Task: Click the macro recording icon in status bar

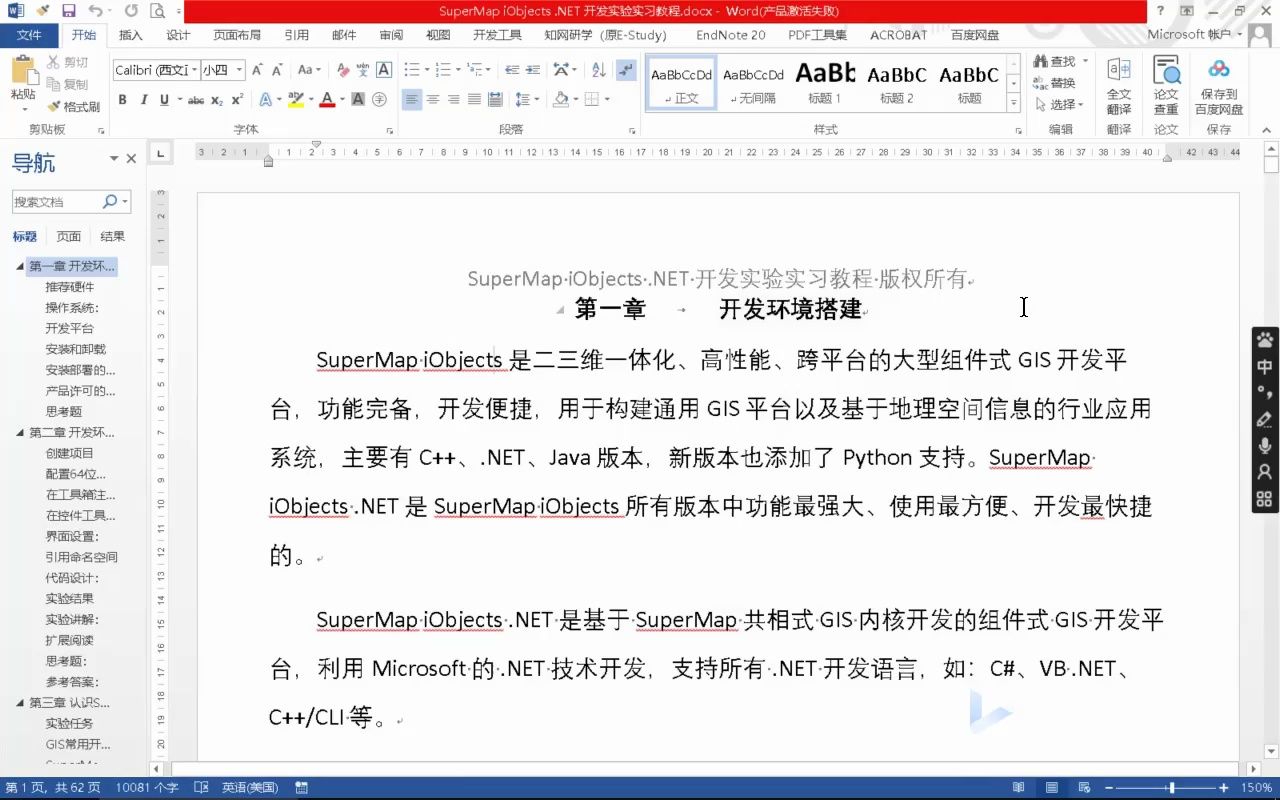Action: click(x=301, y=788)
